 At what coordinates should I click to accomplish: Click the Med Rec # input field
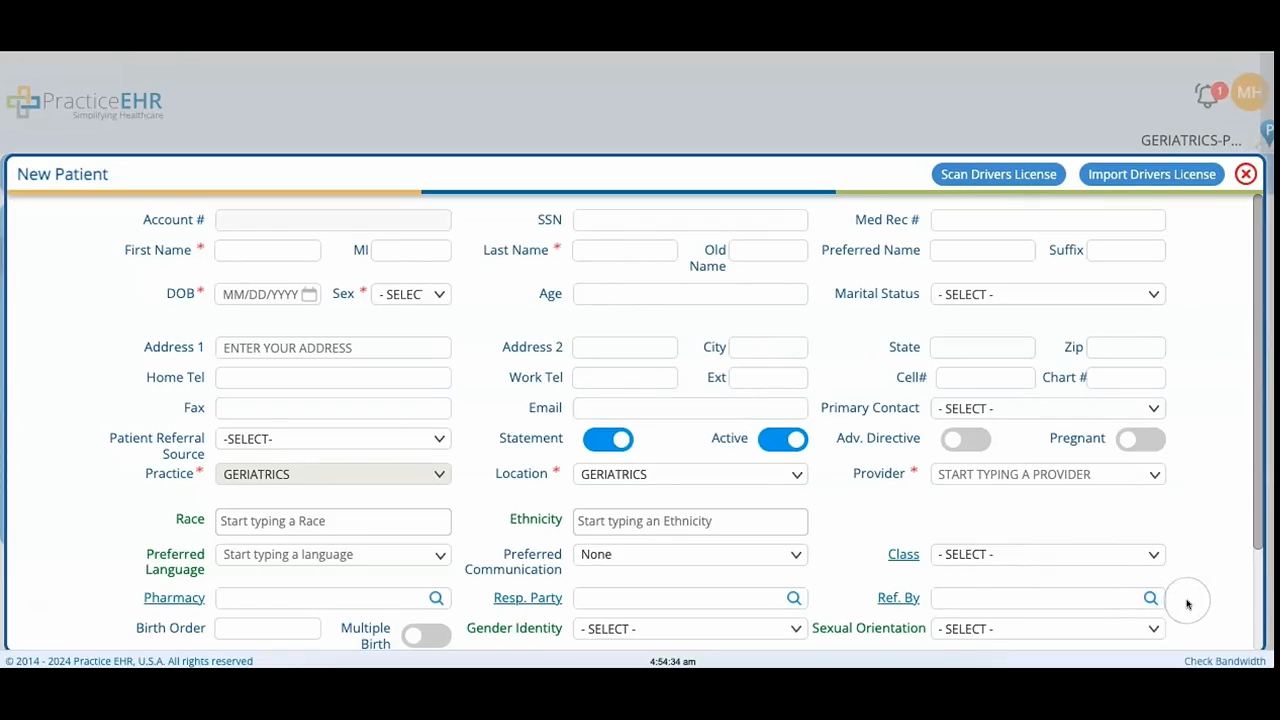(1048, 220)
